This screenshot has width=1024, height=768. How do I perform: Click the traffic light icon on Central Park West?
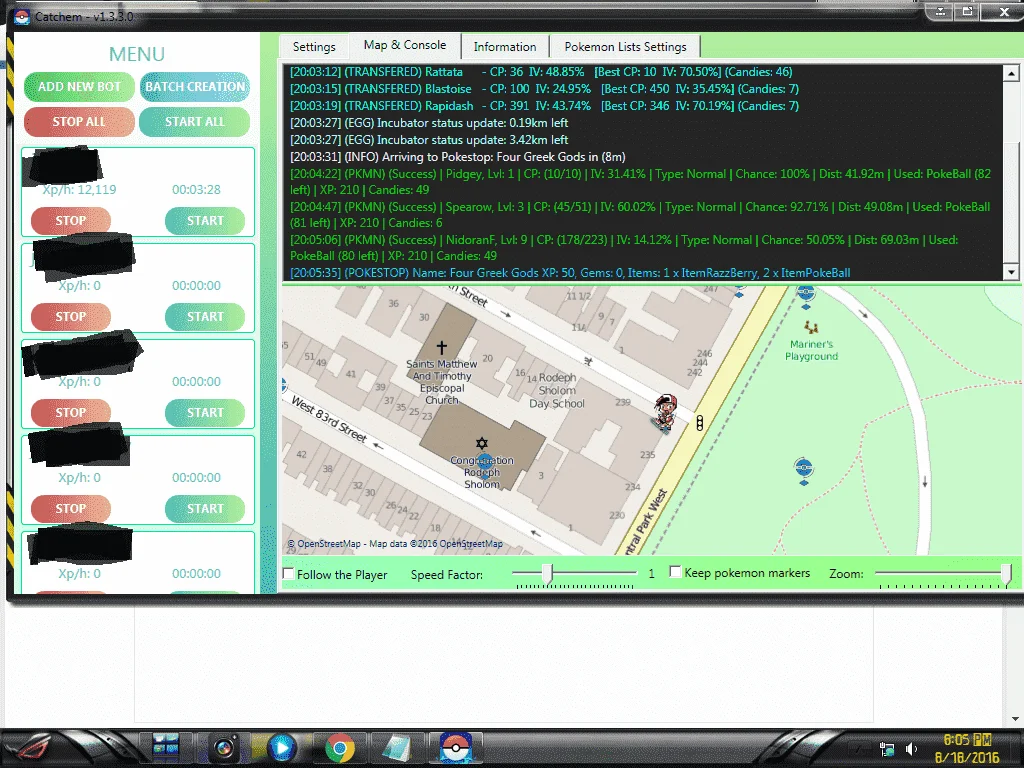click(699, 423)
